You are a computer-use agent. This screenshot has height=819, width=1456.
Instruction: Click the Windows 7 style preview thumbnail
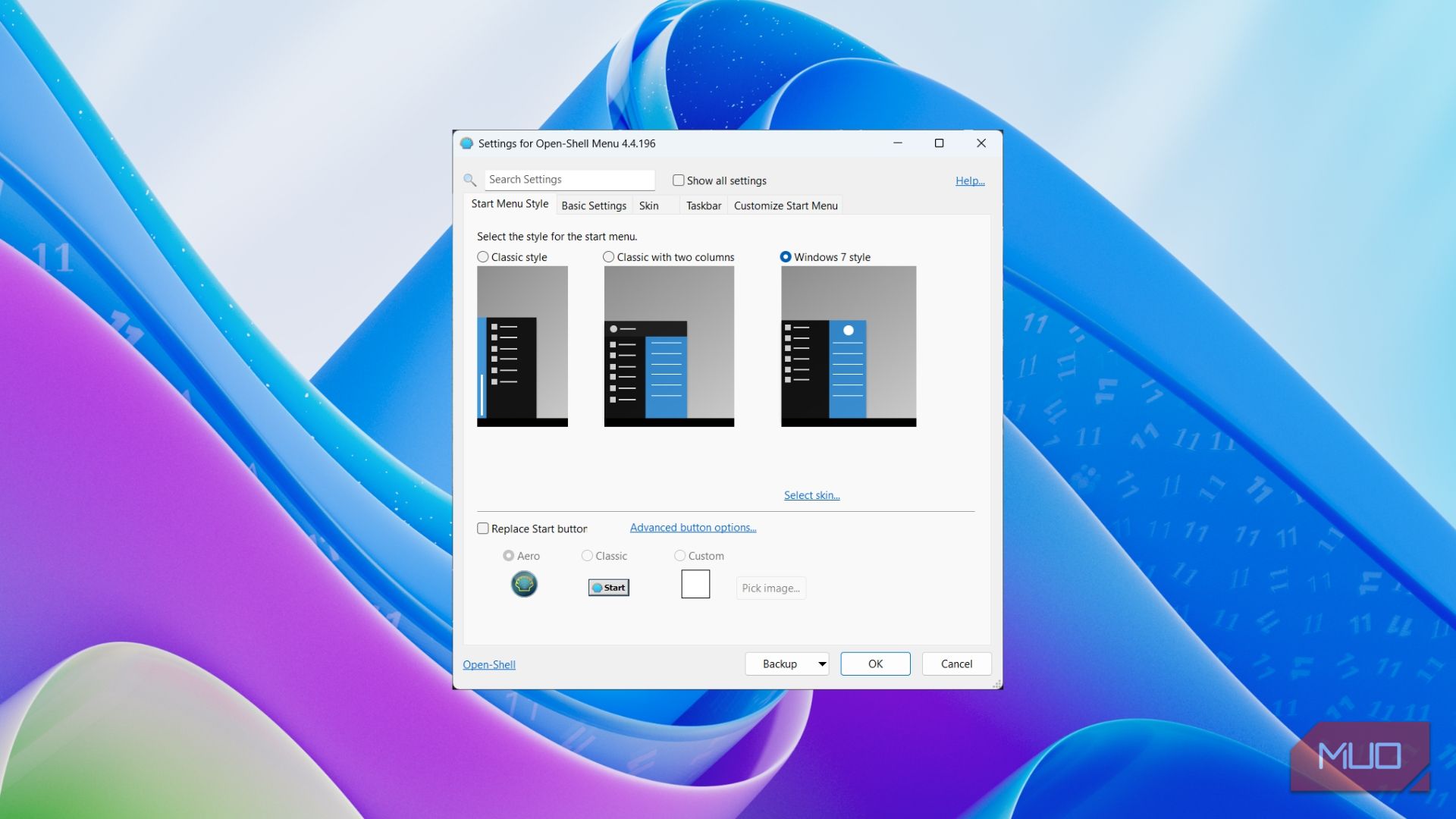pyautogui.click(x=849, y=347)
